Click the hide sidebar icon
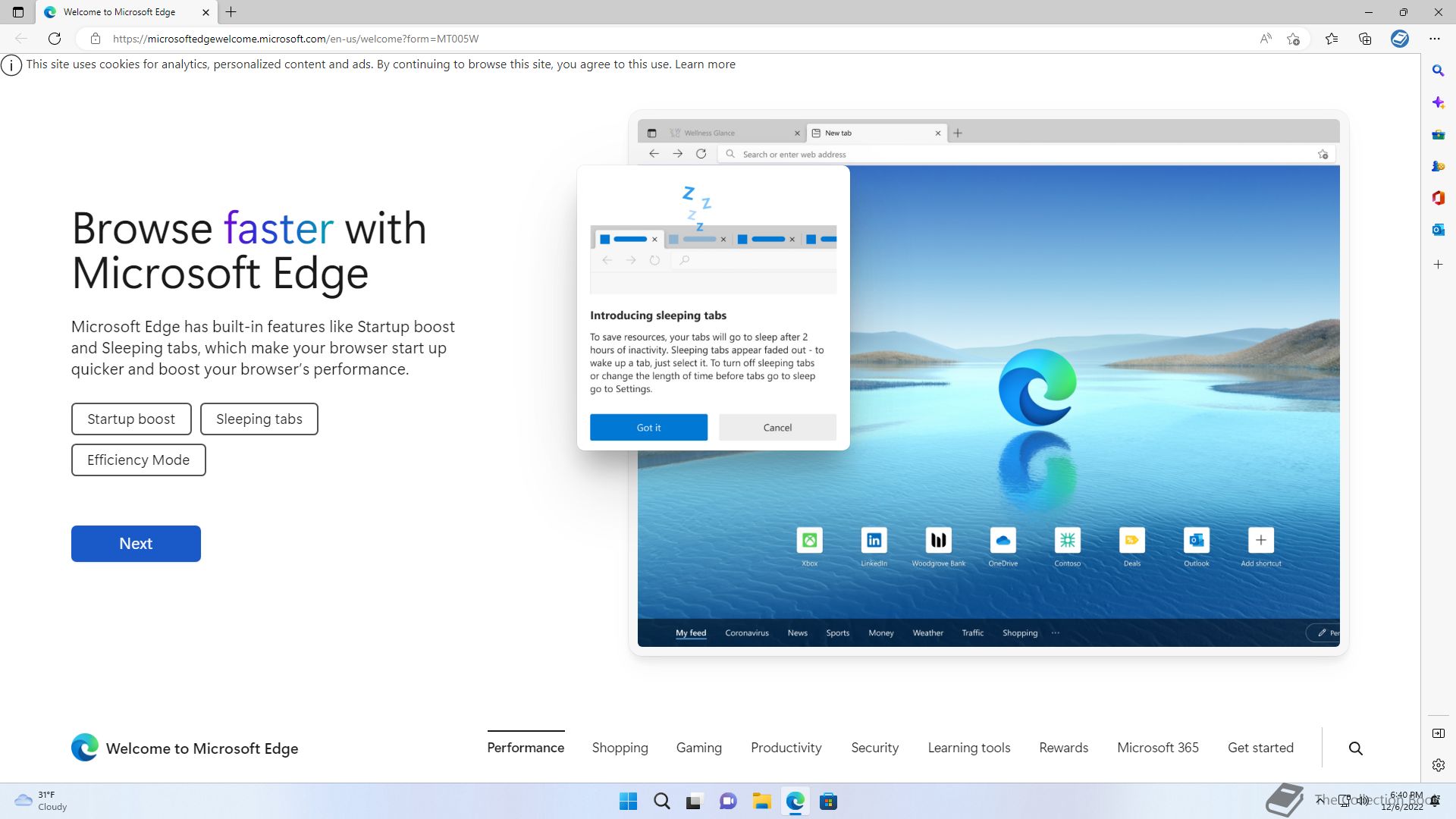This screenshot has width=1456, height=819. click(1438, 733)
